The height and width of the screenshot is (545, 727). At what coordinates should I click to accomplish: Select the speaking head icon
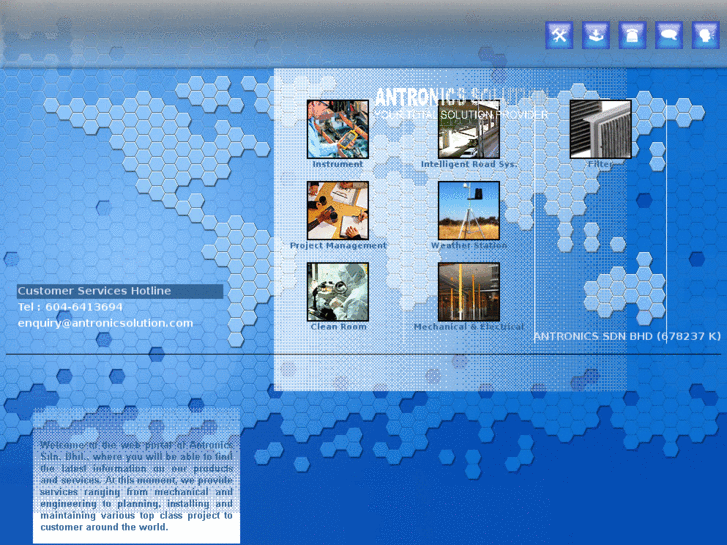705,35
